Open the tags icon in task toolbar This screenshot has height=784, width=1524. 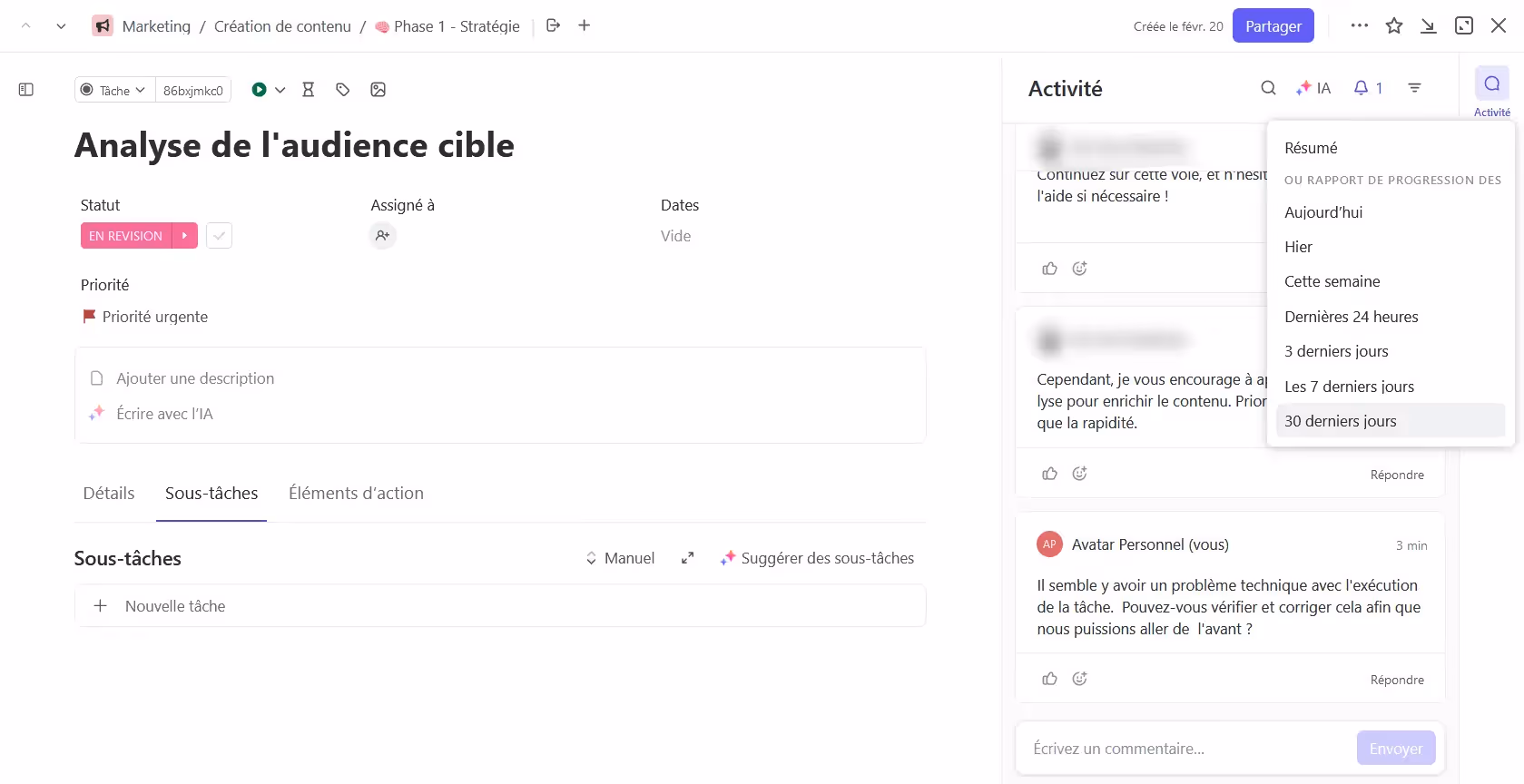(342, 90)
